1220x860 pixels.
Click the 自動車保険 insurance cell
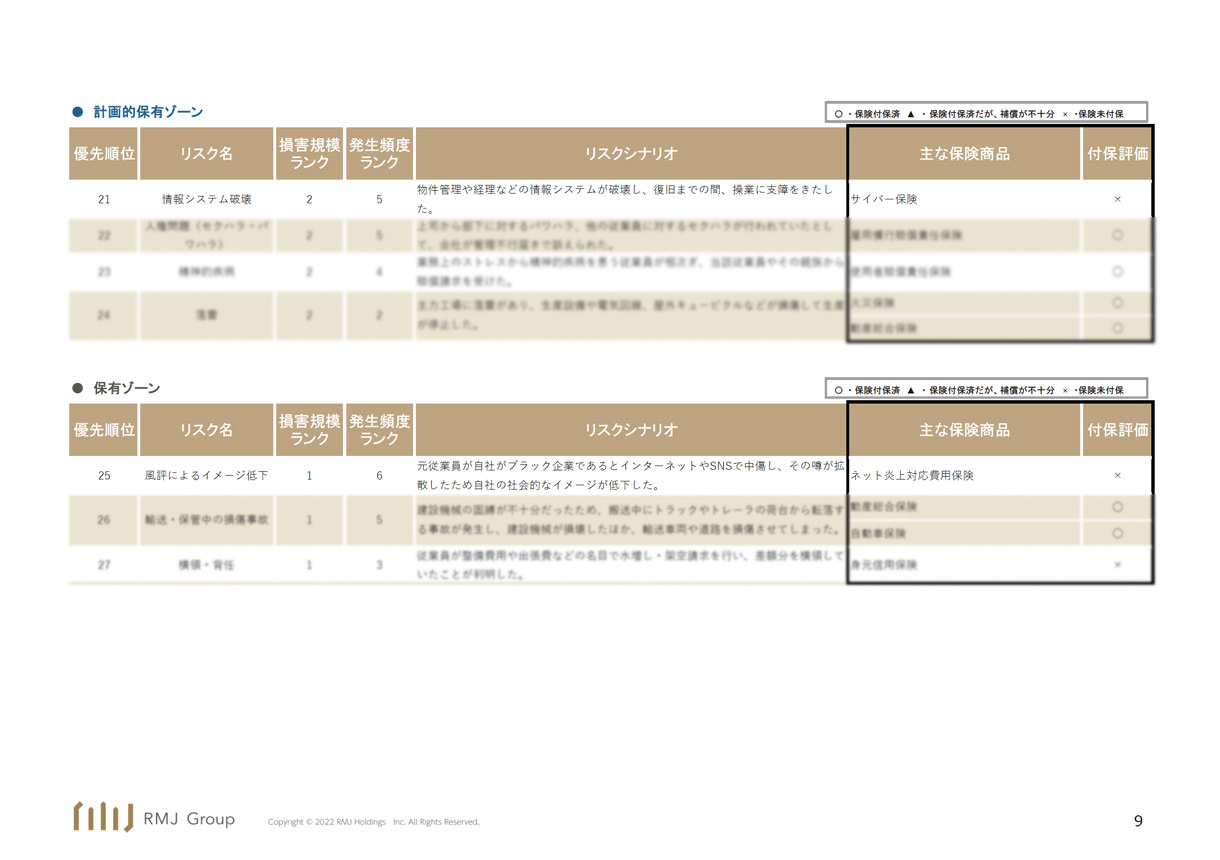pyautogui.click(x=964, y=533)
